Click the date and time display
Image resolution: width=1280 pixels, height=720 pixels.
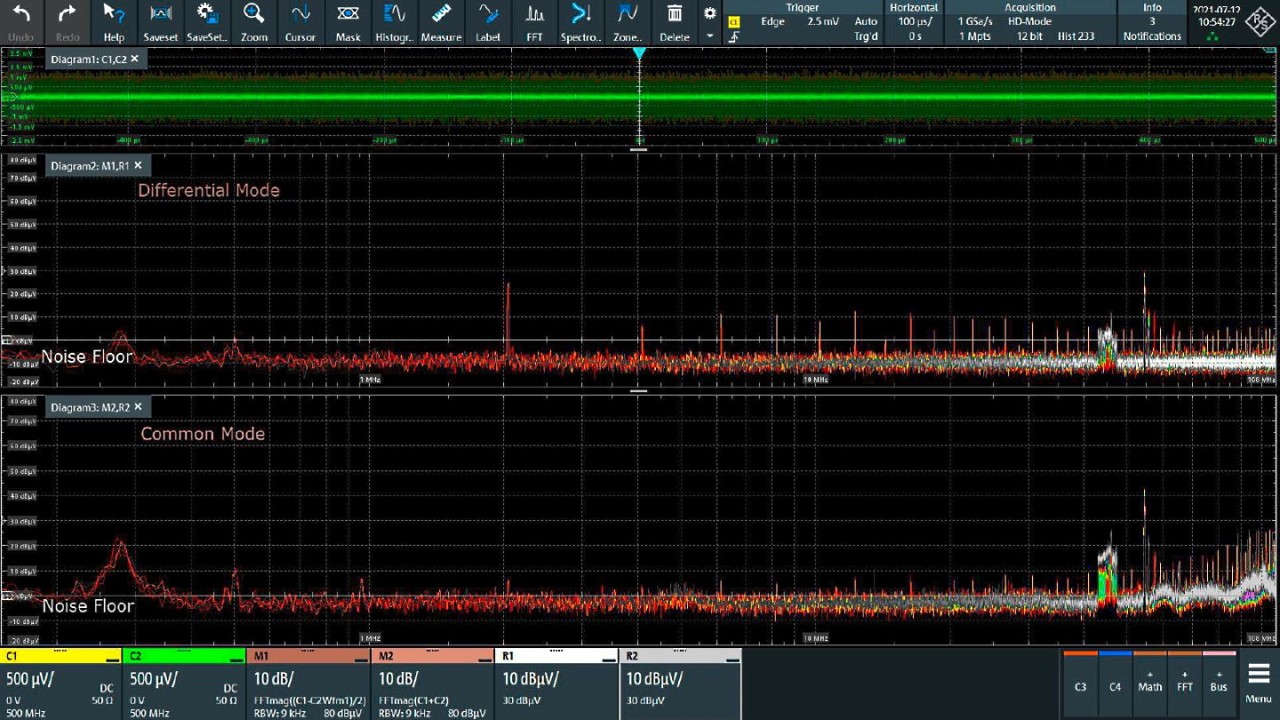(1215, 16)
